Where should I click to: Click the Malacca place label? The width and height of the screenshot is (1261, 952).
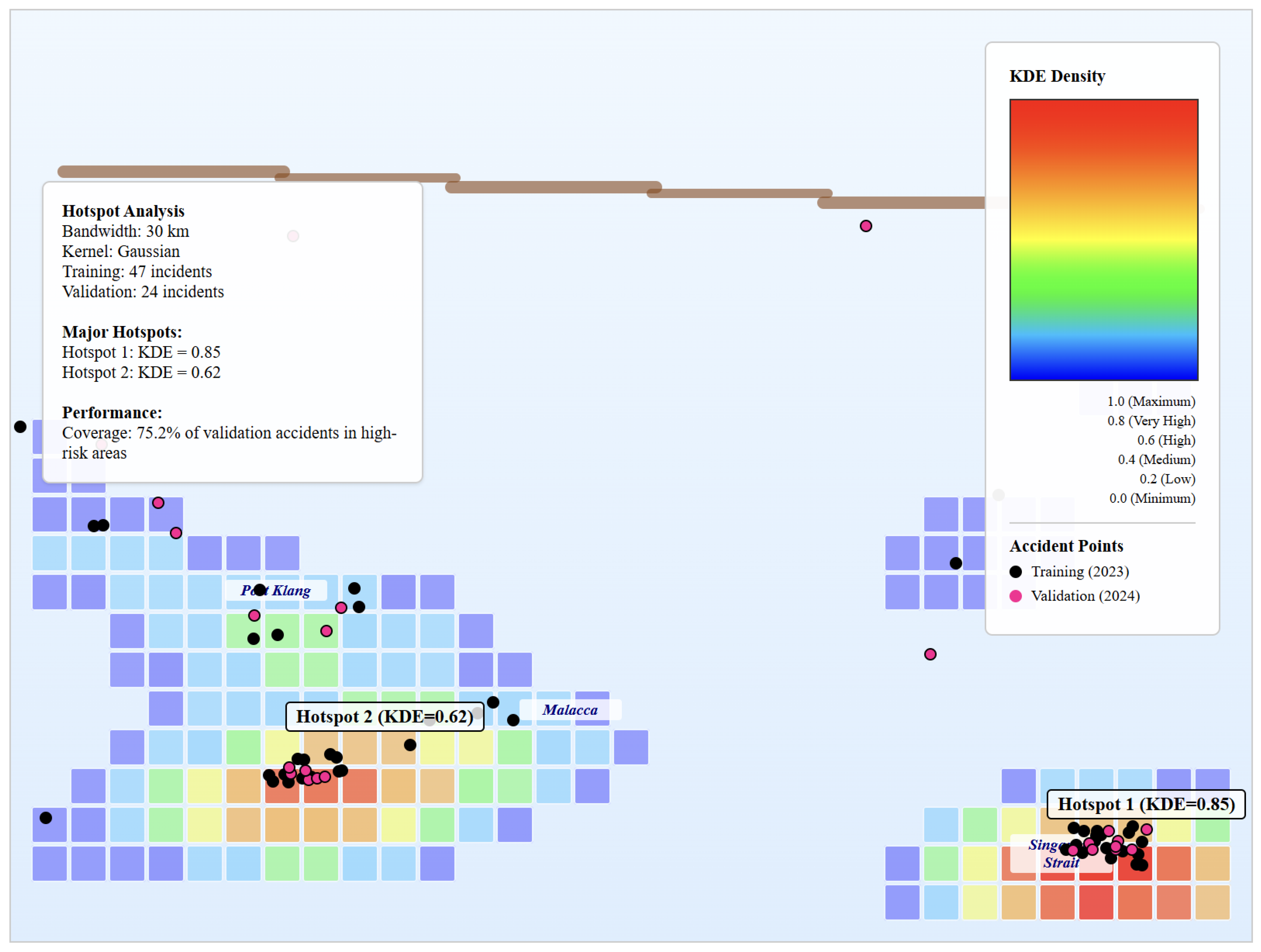(x=570, y=710)
